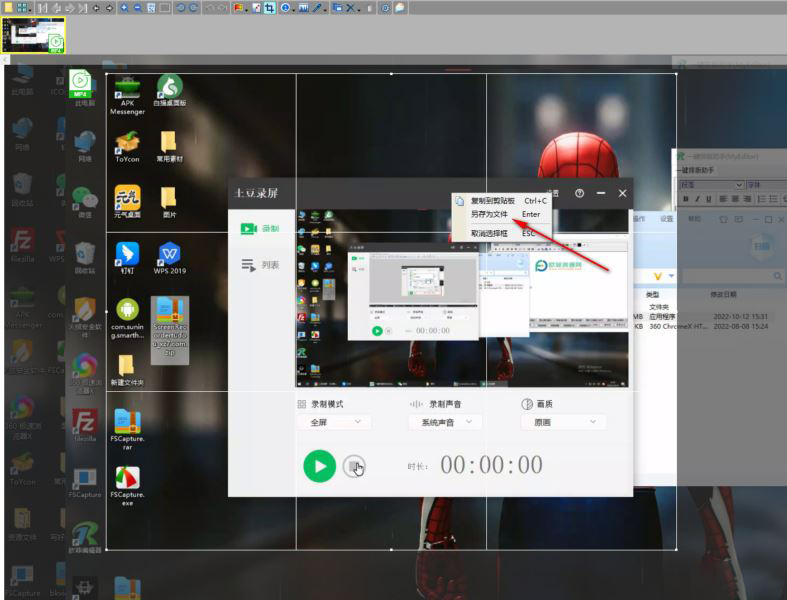Select the 新建文件夹 folder icon

[x=127, y=371]
